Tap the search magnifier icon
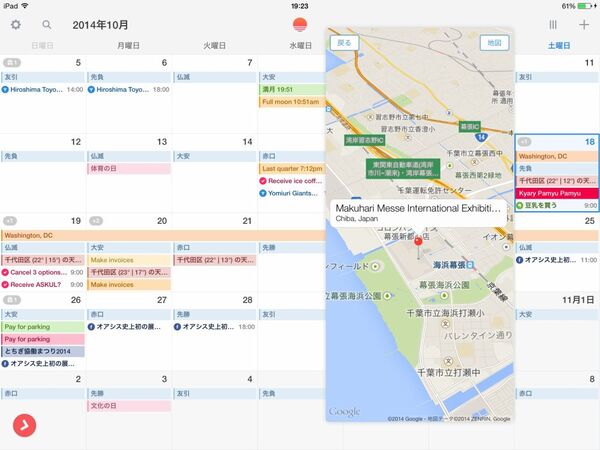 tap(47, 25)
